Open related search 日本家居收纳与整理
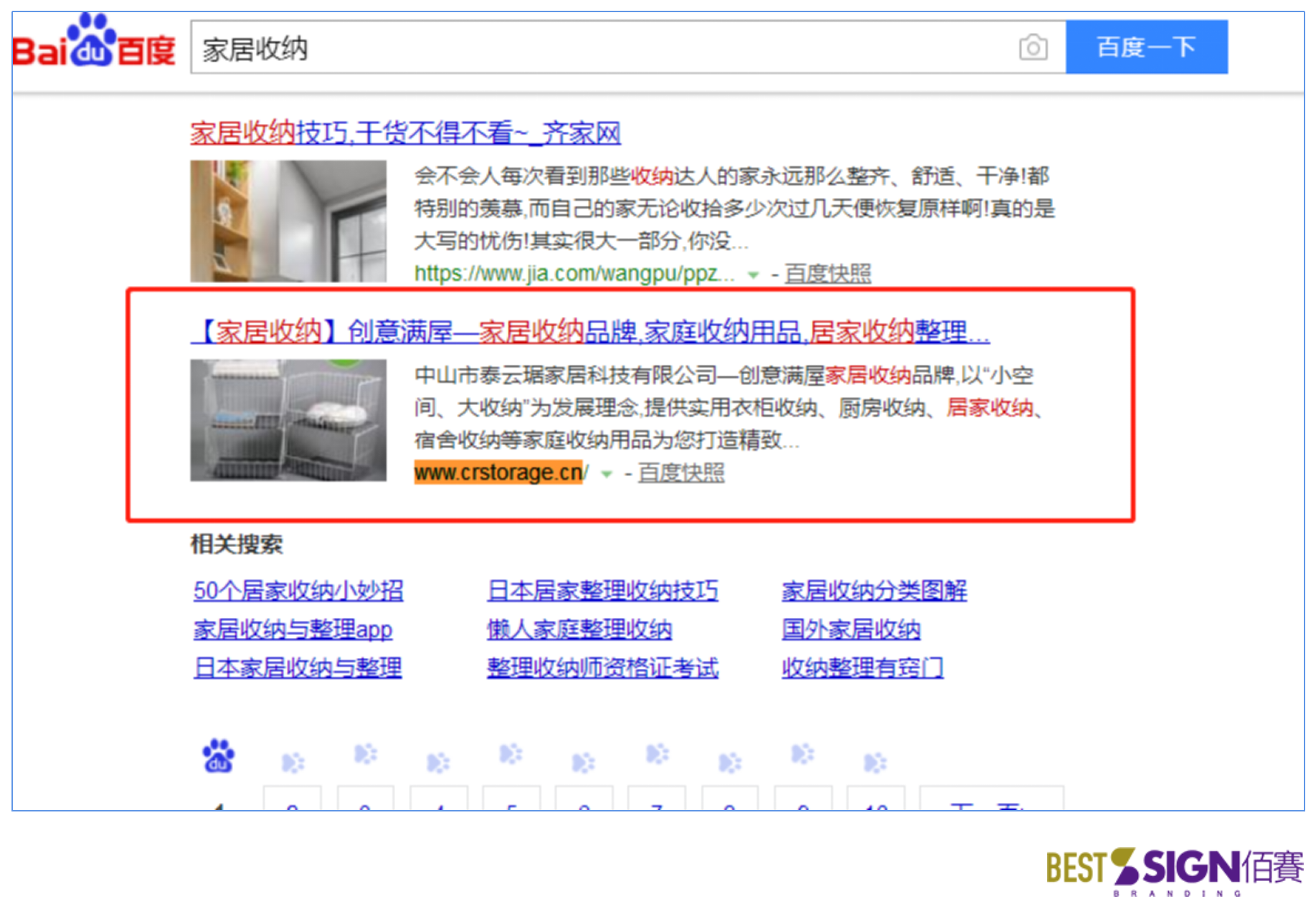This screenshot has width=1316, height=919. point(298,667)
